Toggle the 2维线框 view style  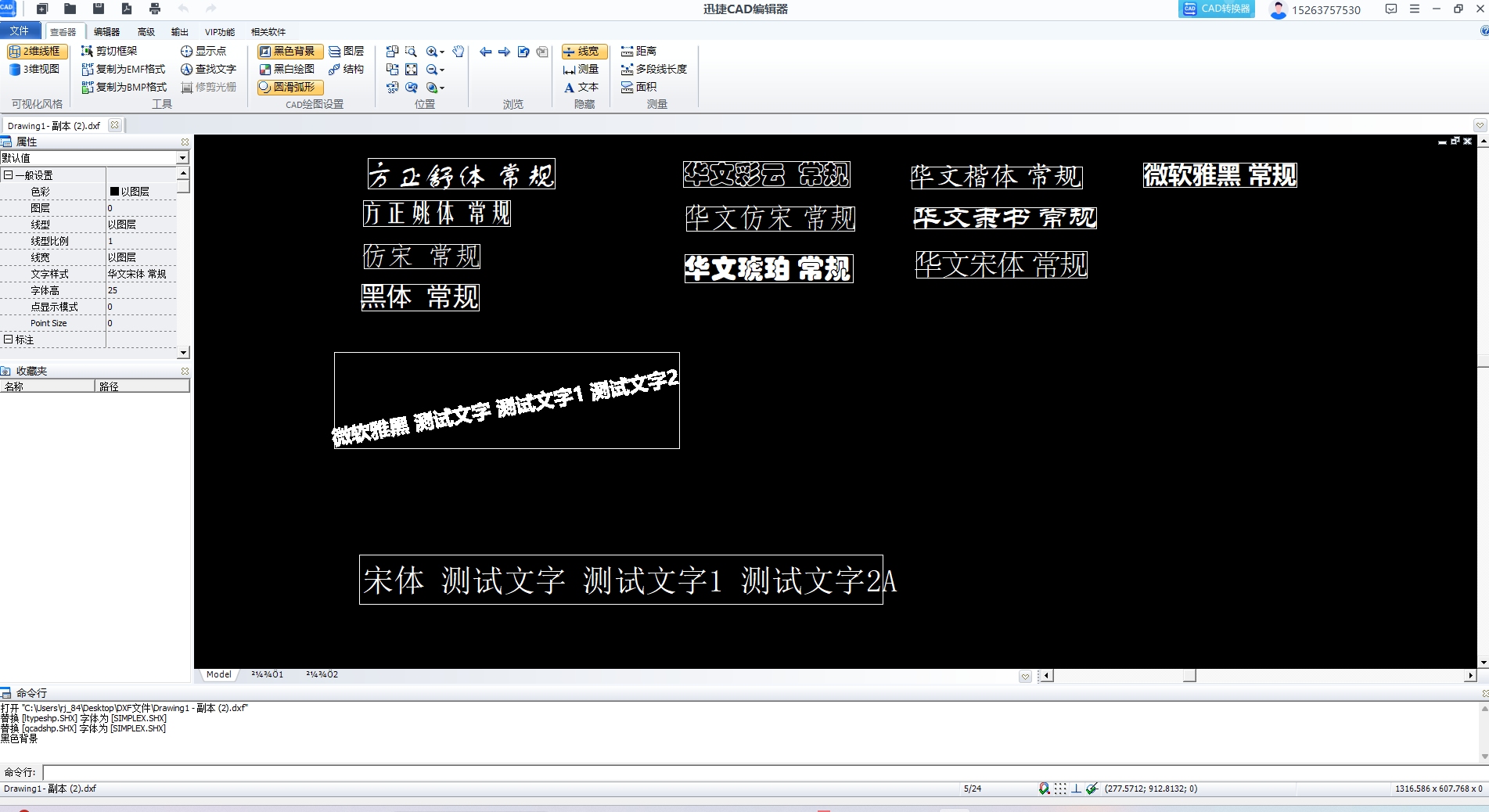[x=37, y=51]
